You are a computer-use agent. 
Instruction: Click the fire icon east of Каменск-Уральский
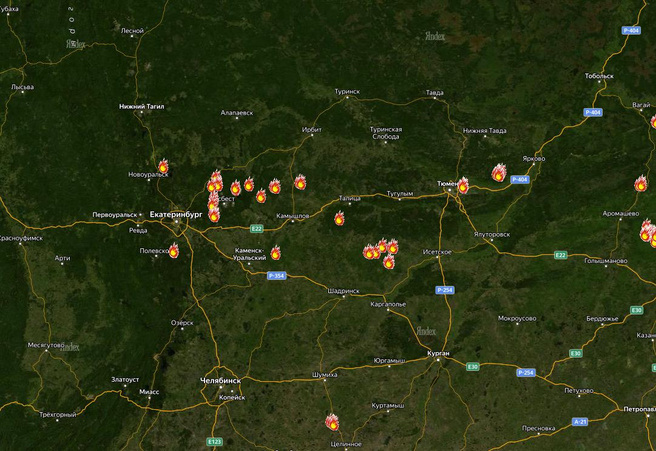275,253
